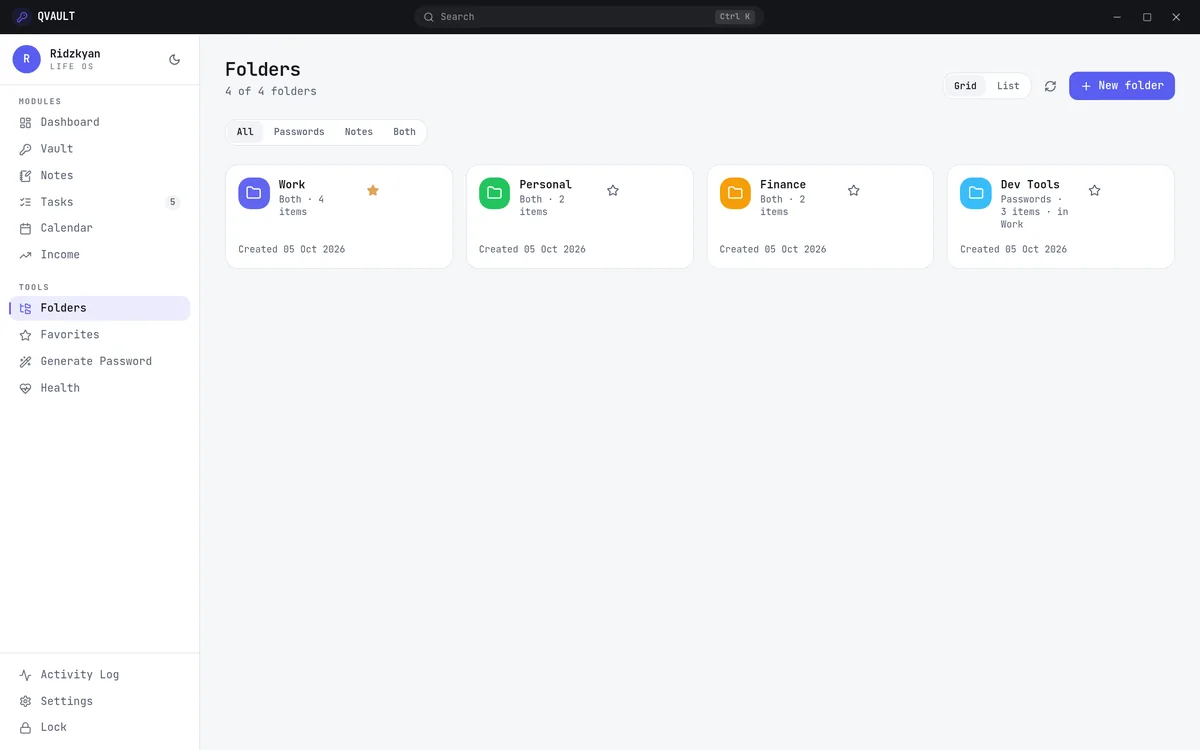
Task: Filter folders by Passwords
Action: pyautogui.click(x=299, y=132)
